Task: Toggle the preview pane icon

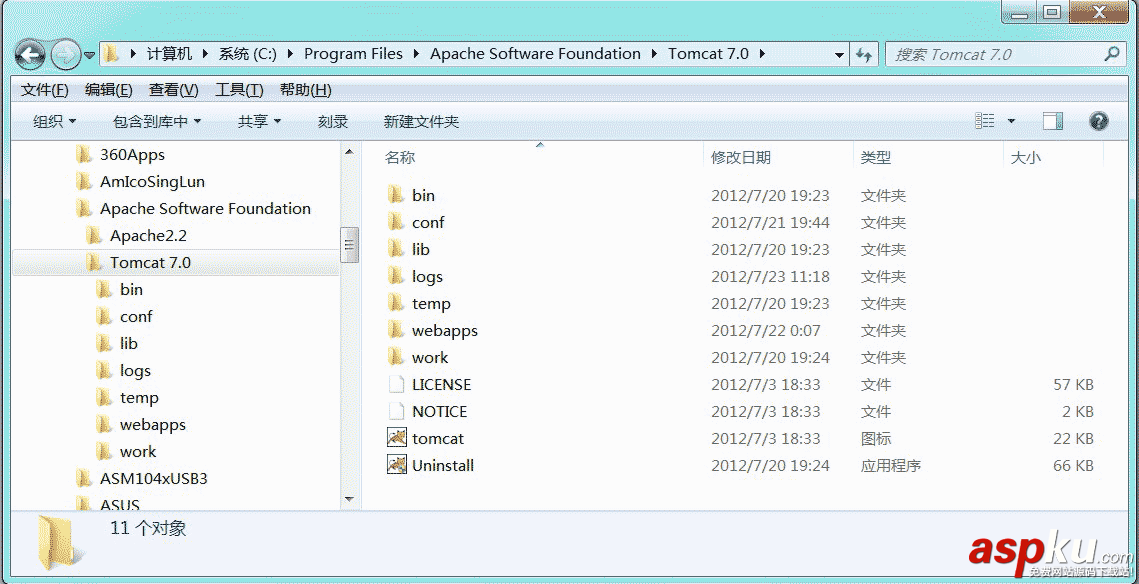Action: click(1053, 121)
